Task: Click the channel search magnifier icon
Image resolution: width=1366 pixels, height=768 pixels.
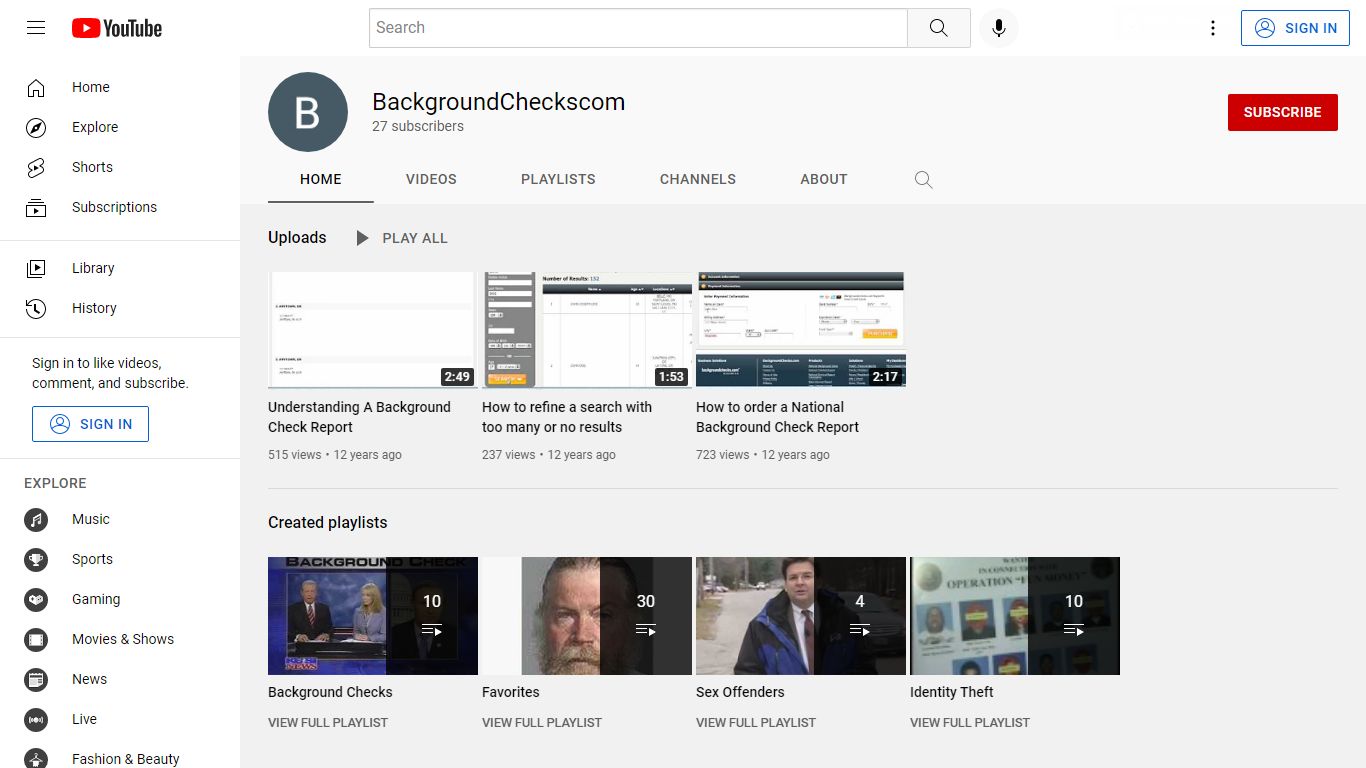Action: (923, 180)
